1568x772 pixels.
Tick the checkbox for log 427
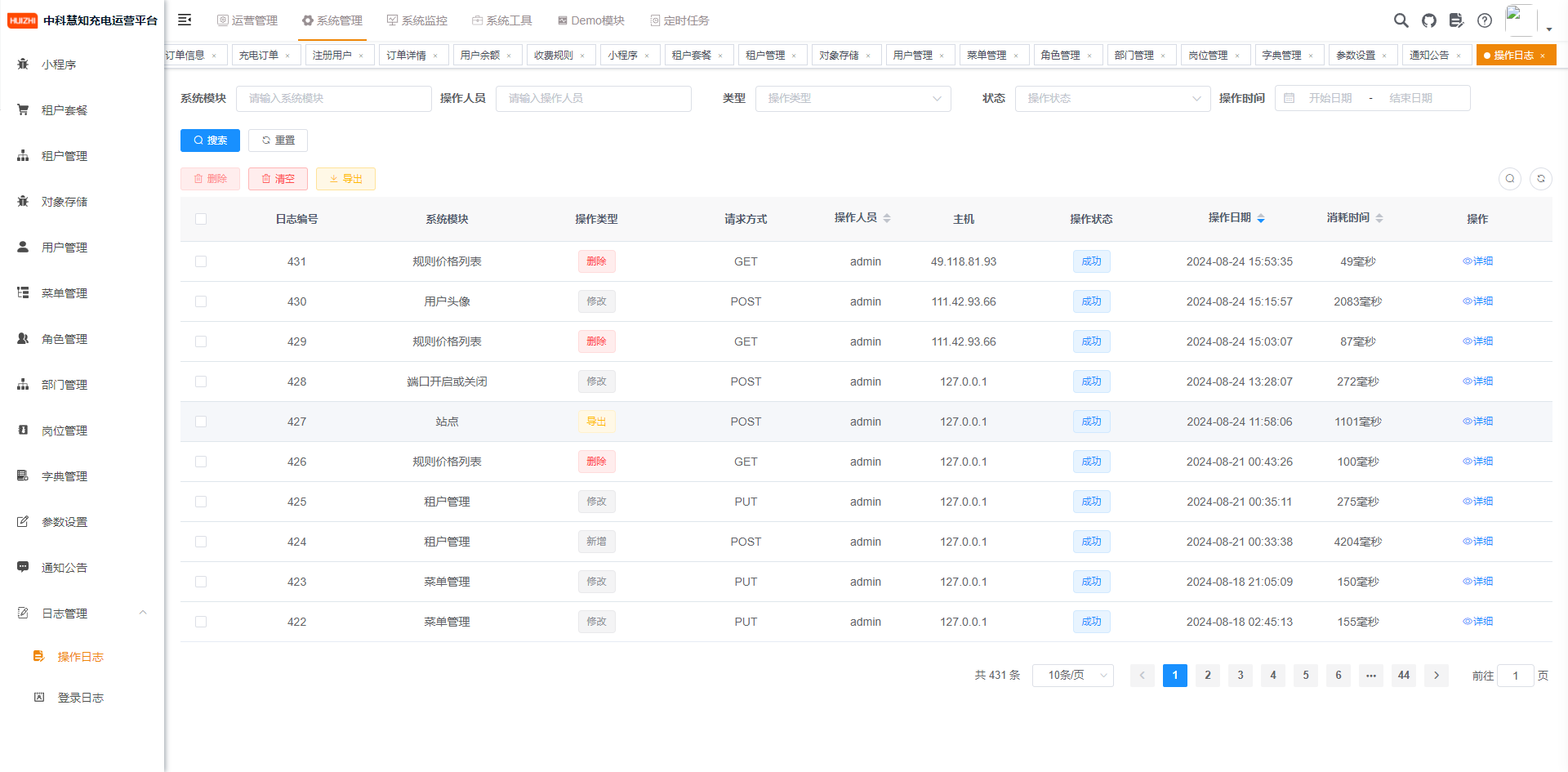click(x=201, y=422)
